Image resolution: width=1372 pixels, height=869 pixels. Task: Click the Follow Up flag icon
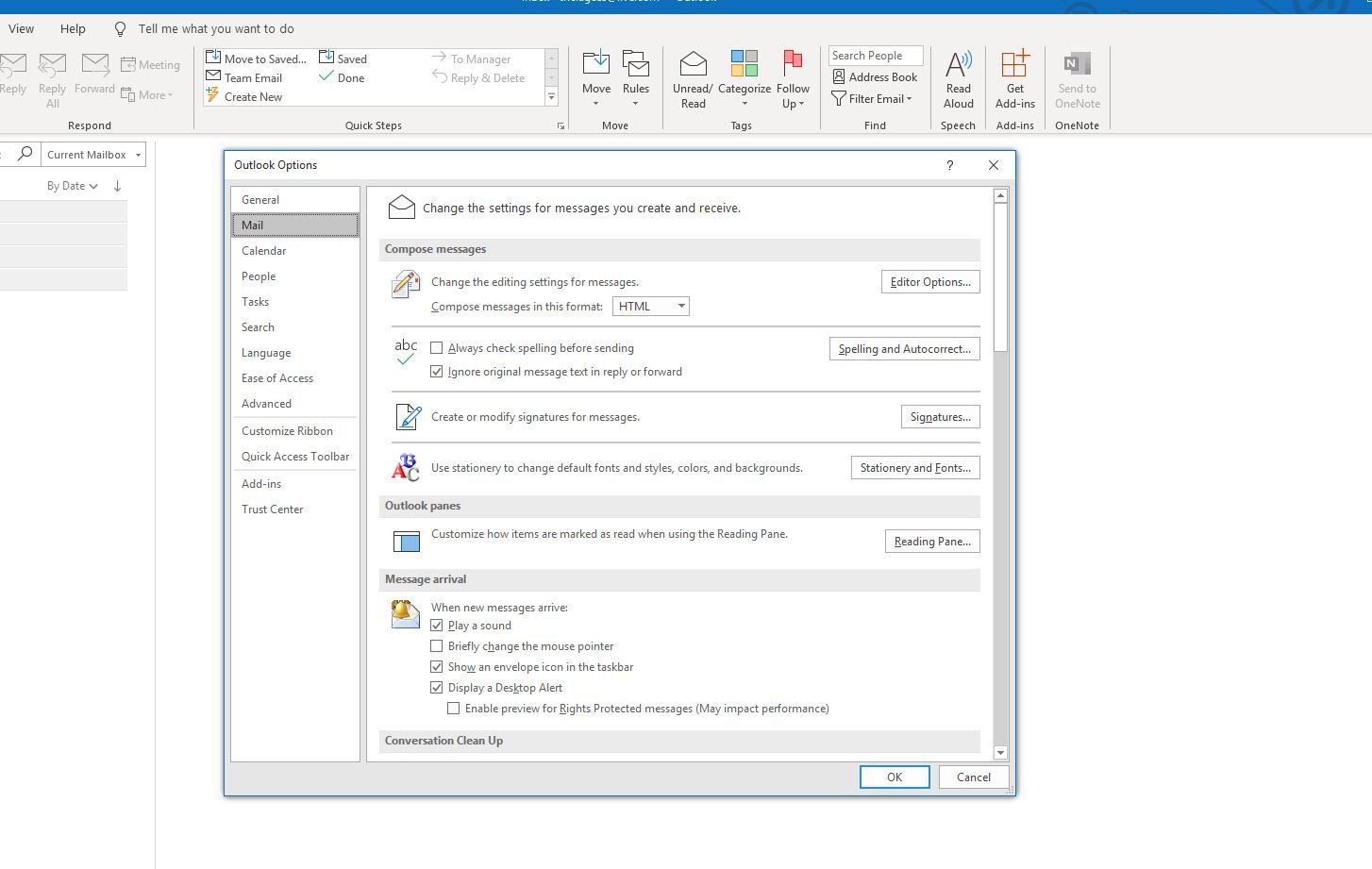793,63
